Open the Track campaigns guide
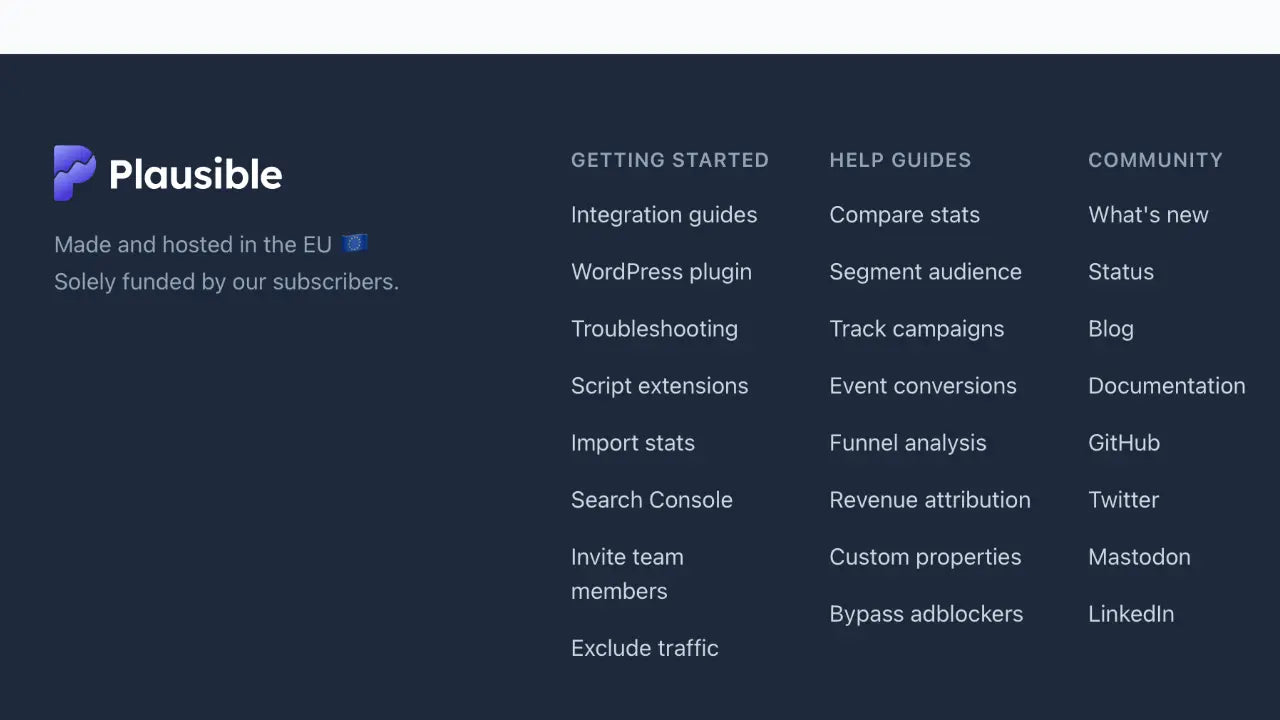This screenshot has height=720, width=1280. point(916,328)
